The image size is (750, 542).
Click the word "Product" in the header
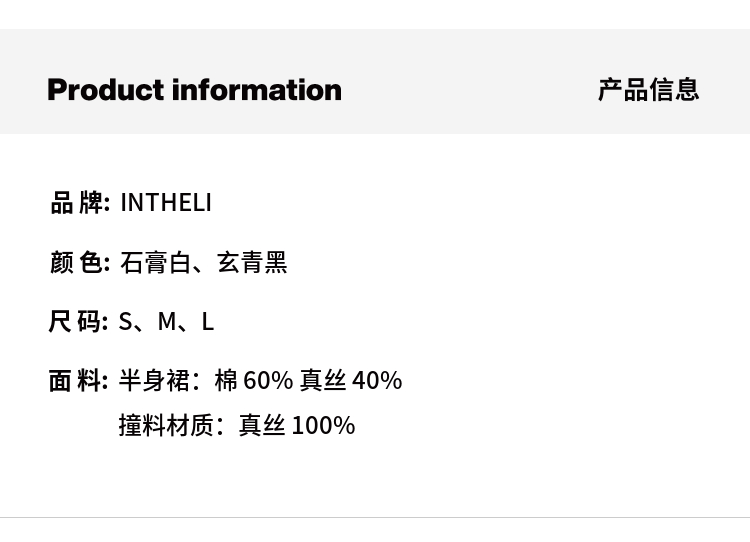[105, 90]
